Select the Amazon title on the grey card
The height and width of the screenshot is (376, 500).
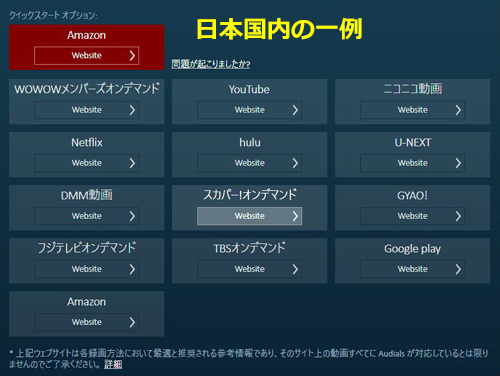(86, 302)
